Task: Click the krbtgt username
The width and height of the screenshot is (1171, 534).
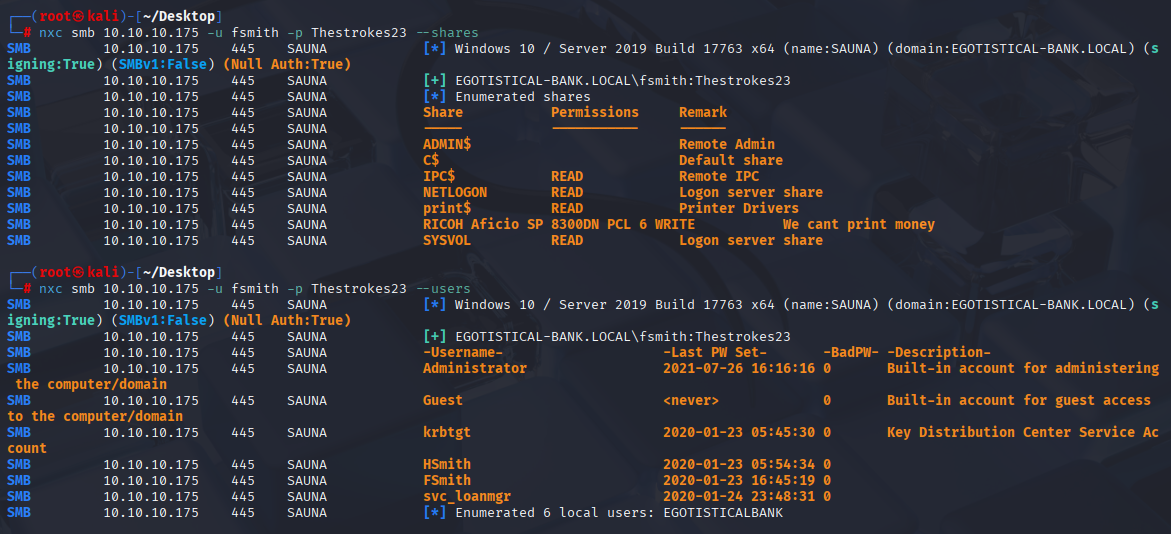Action: click(447, 432)
